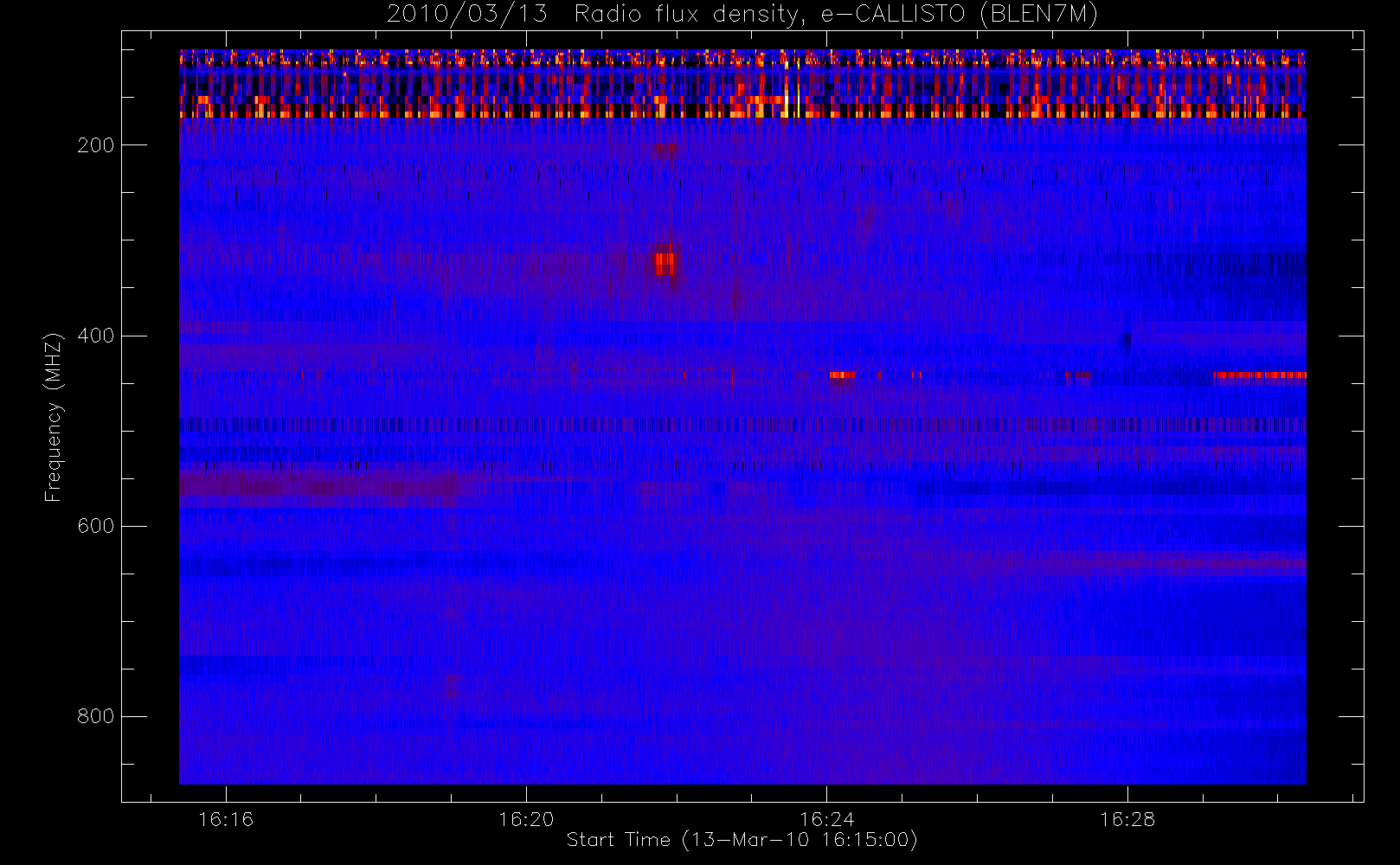Click the 400 frequency tick label
The width and height of the screenshot is (1400, 865).
95,336
